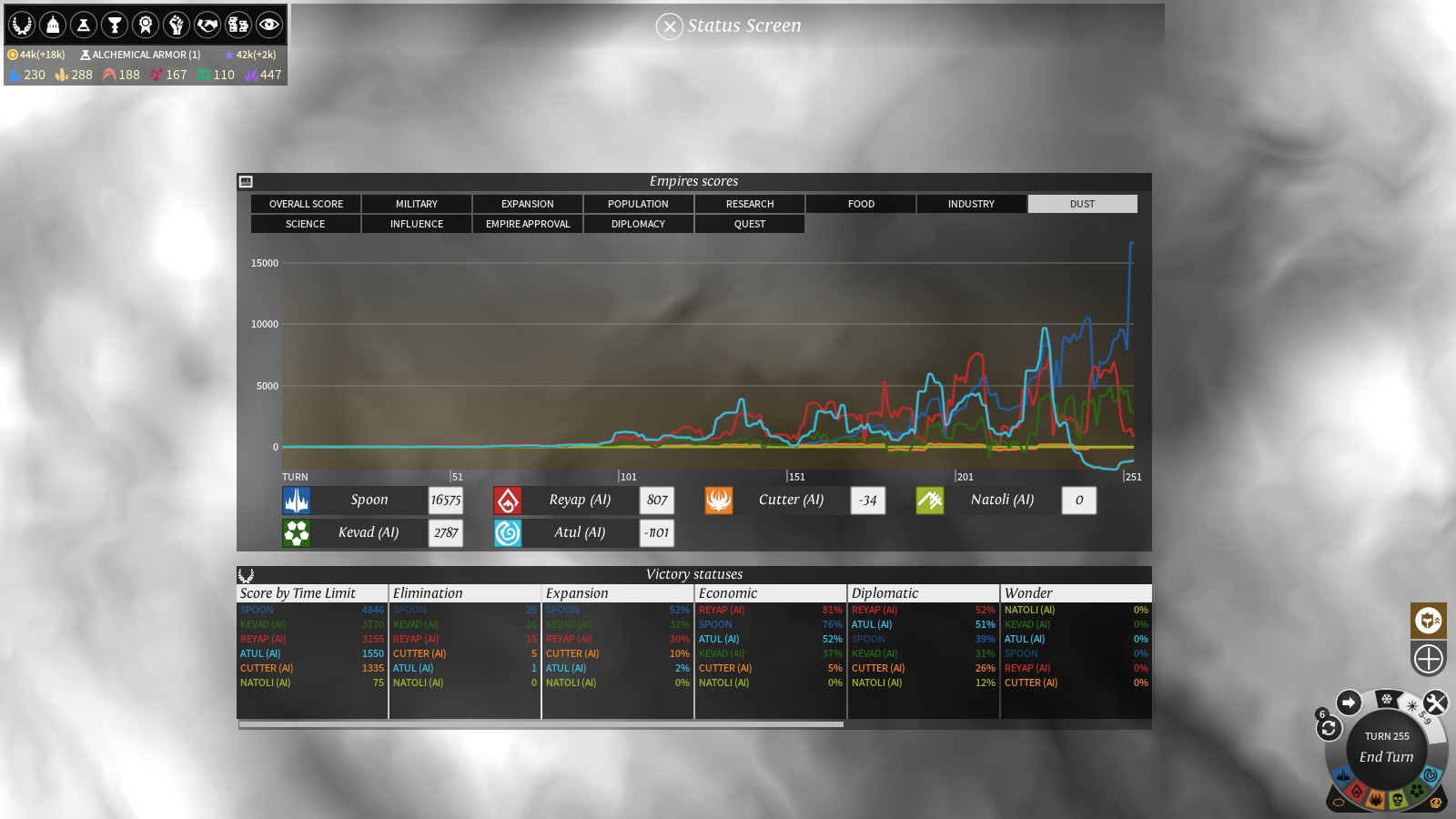Click the next-action arrow on turn wheel
This screenshot has height=819, width=1456.
(x=1349, y=703)
